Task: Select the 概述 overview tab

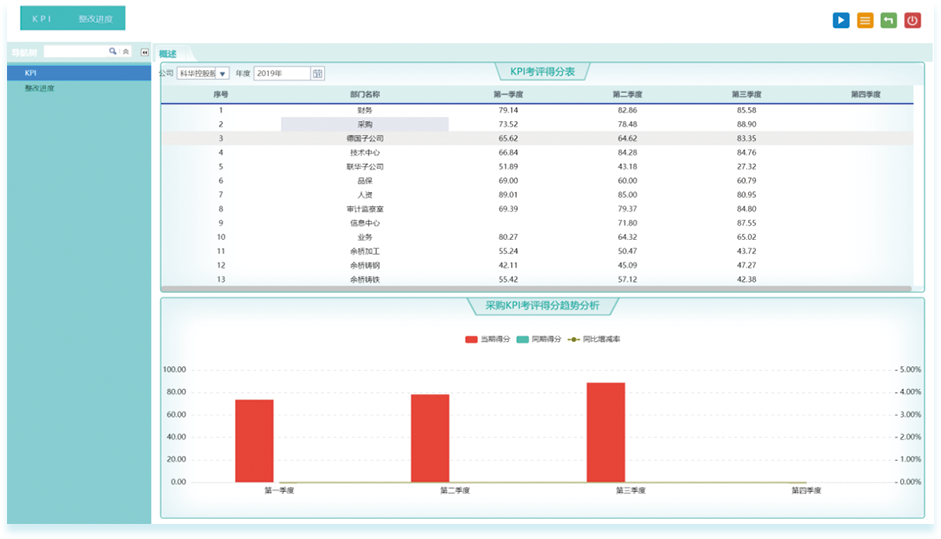Action: coord(168,53)
